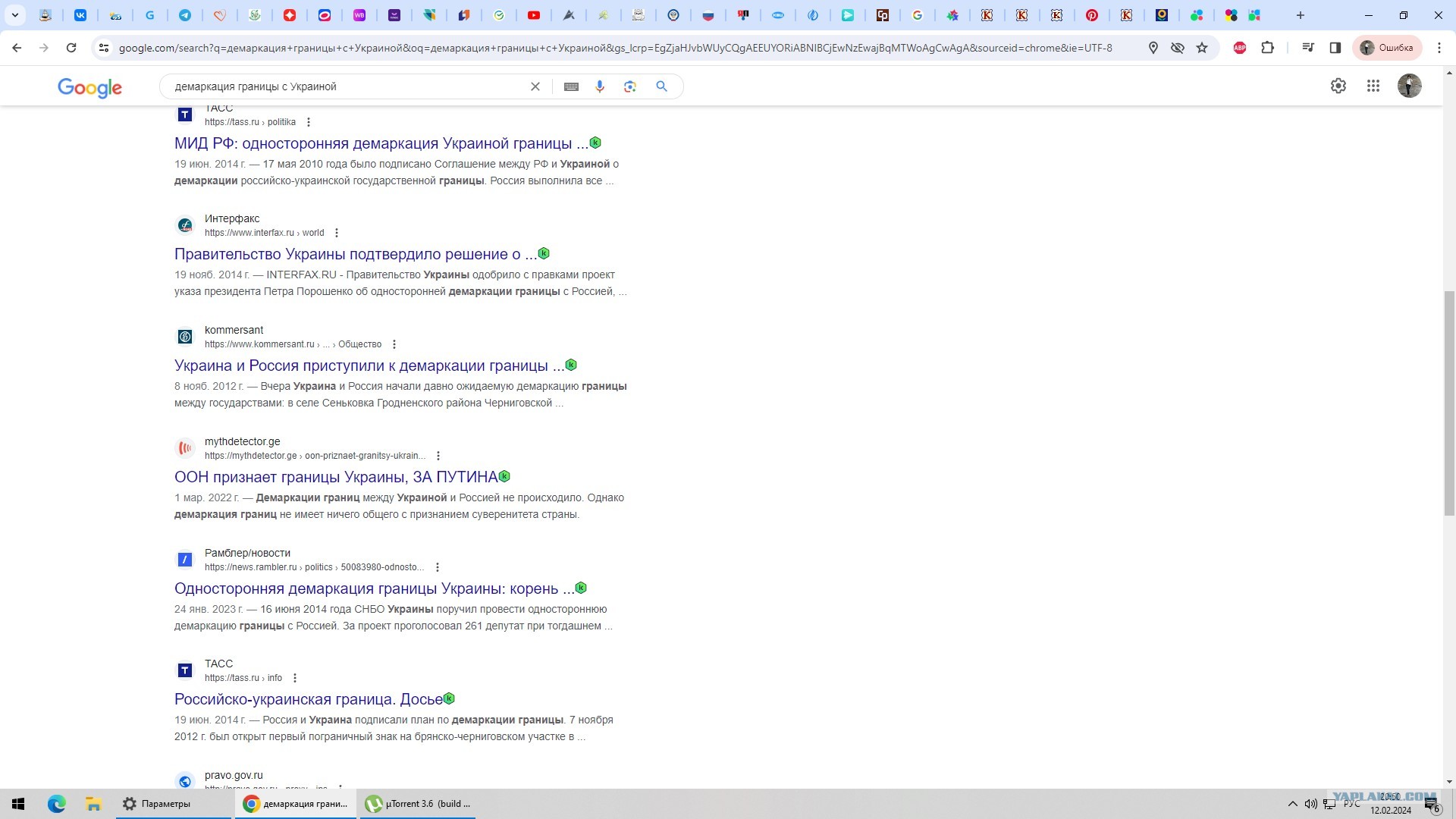Viewport: 1456px width, 819px height.
Task: Switch to the Telegram tab
Action: point(185,15)
